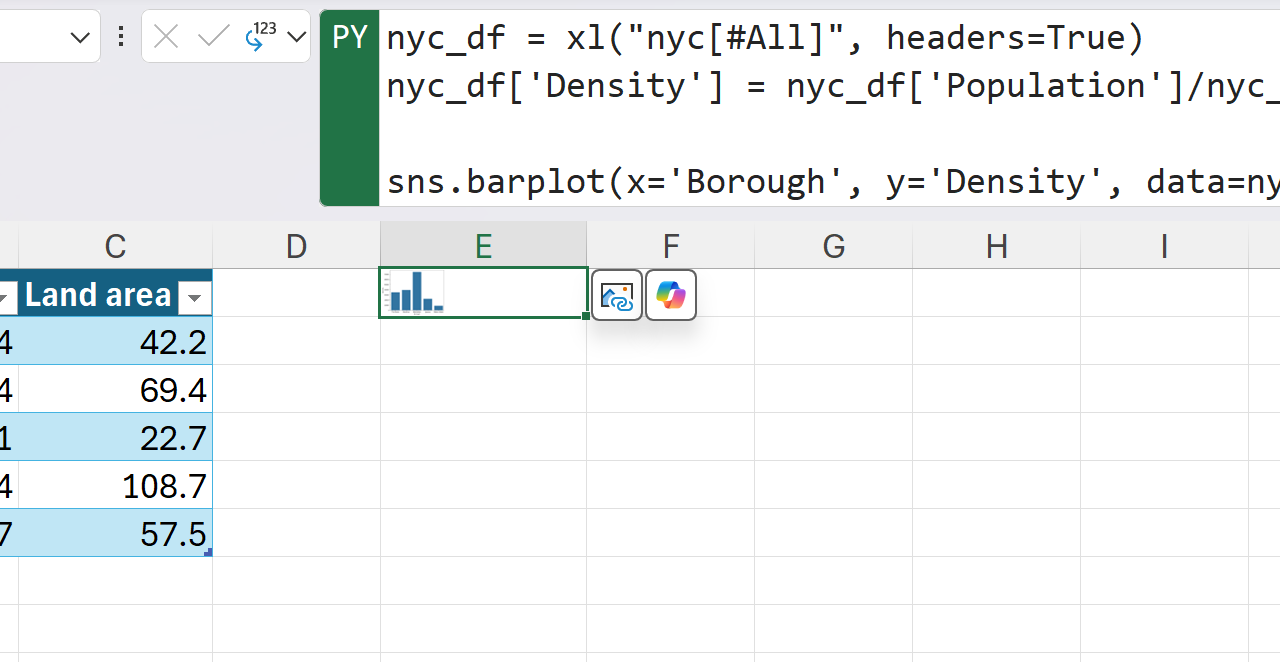Image resolution: width=1280 pixels, height=662 pixels.
Task: Click the table resize handle below 57.5
Action: click(207, 552)
